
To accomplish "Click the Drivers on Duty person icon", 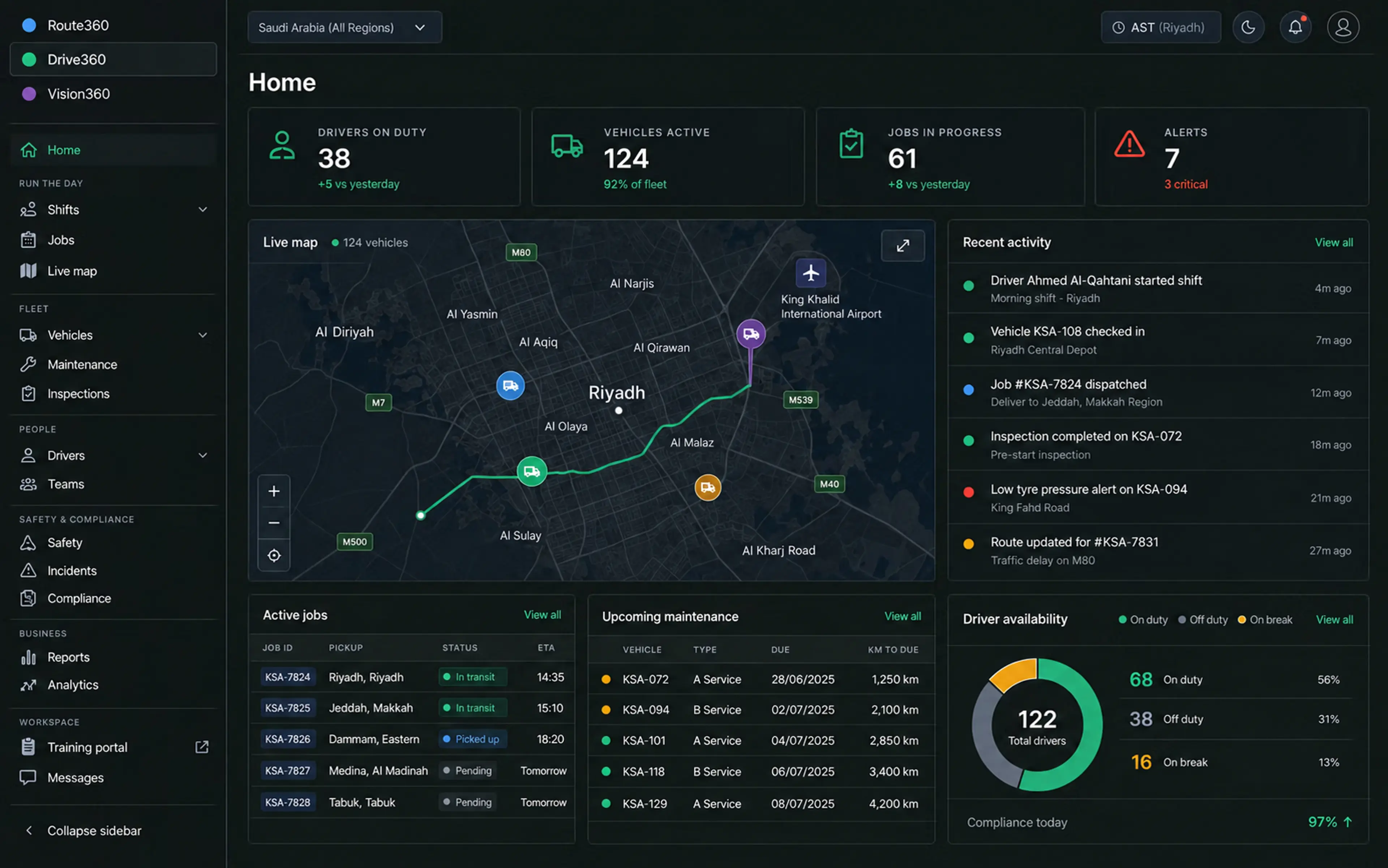I will [x=282, y=145].
